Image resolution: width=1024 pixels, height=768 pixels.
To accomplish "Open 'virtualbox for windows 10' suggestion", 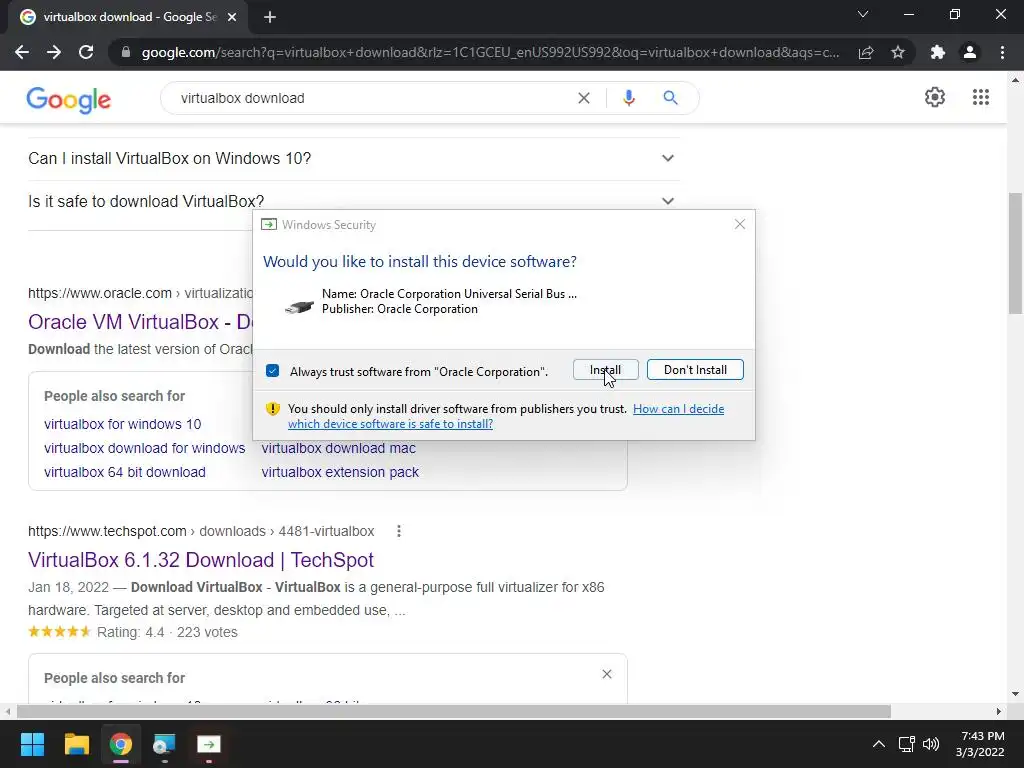I will 123,424.
